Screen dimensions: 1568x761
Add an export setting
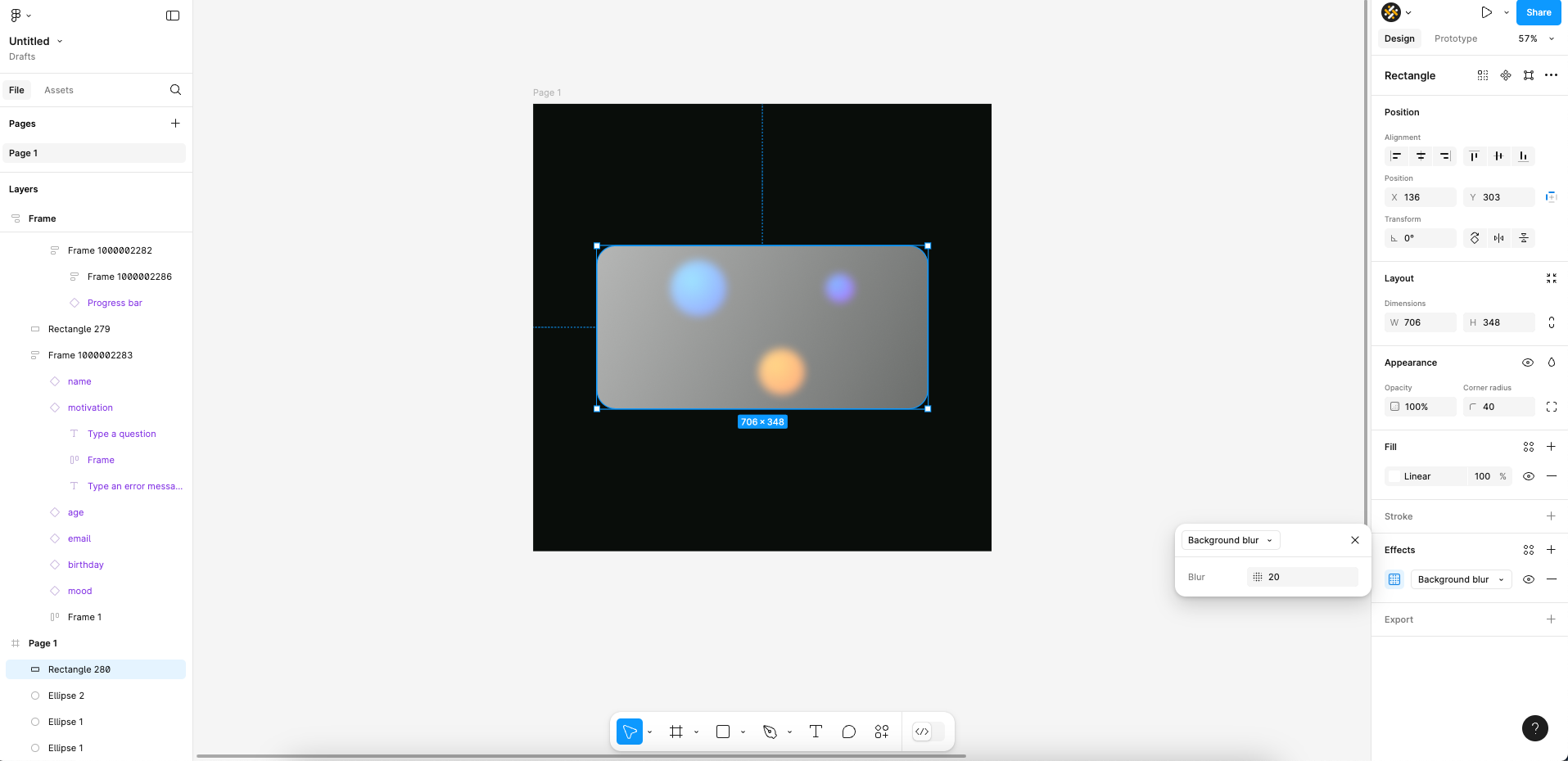coord(1552,619)
